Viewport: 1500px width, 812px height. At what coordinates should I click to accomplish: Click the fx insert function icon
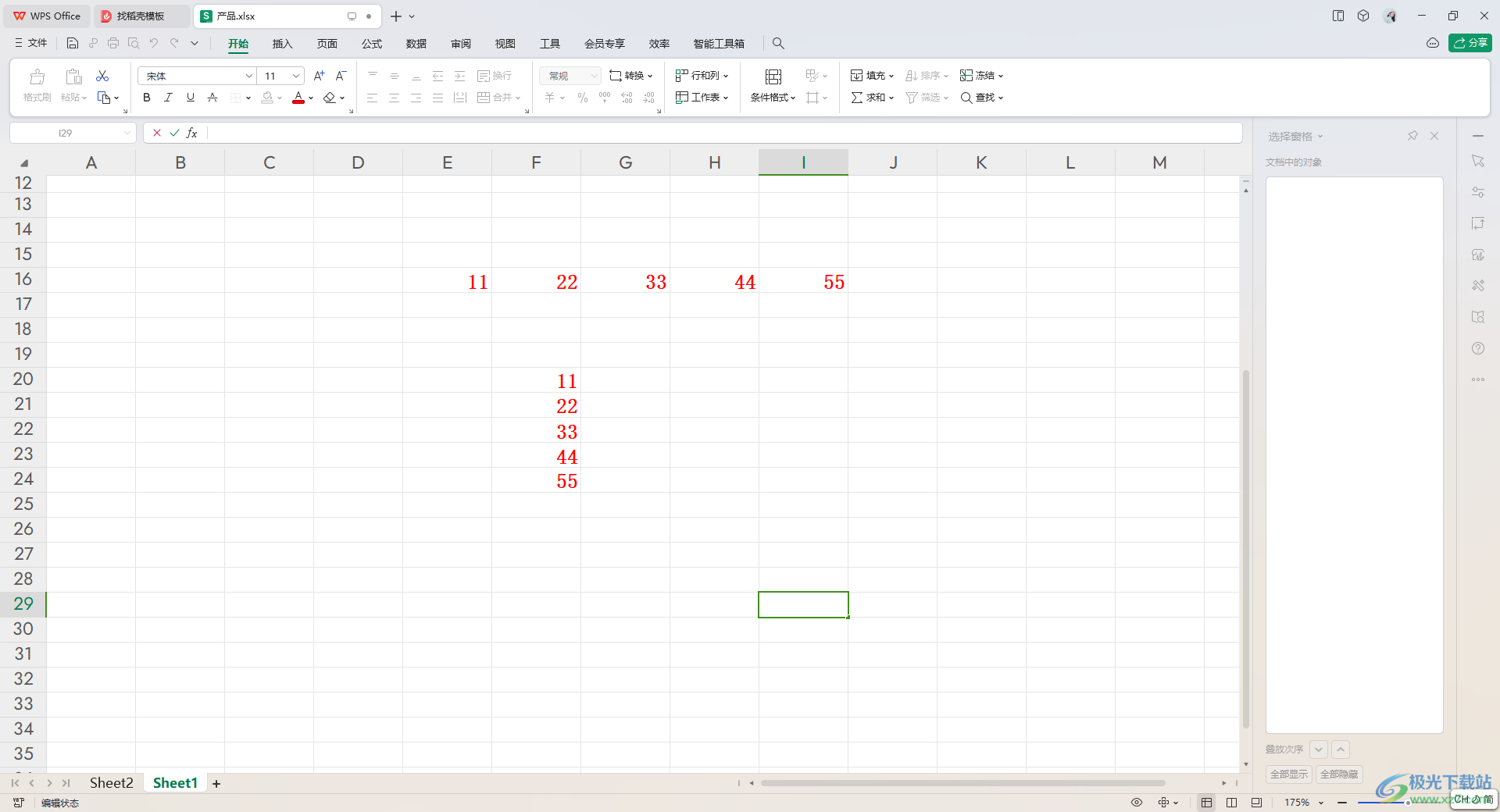pyautogui.click(x=192, y=133)
